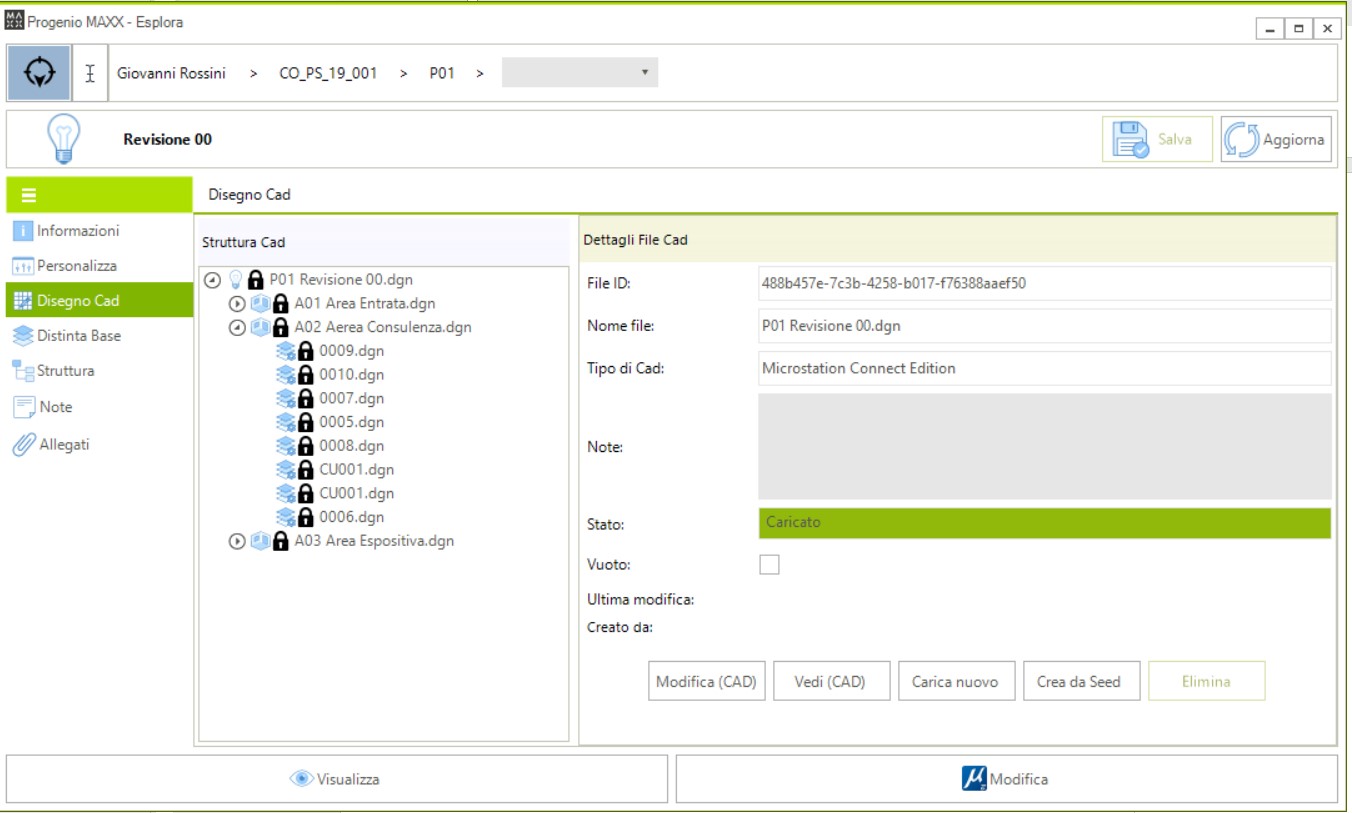Click the Disegno Cad tab header
Viewport: 1352px width, 813px height.
249,195
